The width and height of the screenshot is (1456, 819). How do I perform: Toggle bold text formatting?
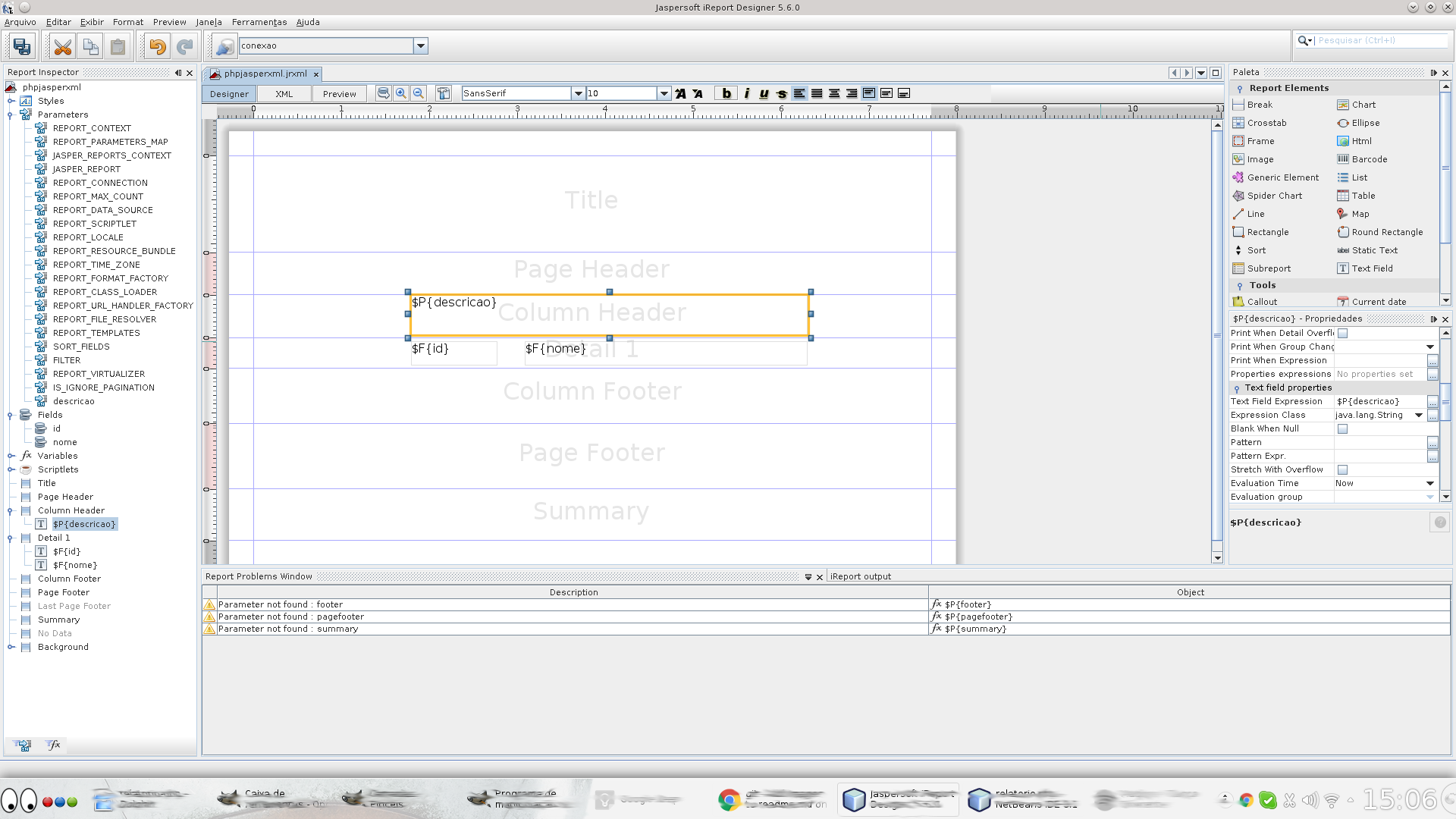726,93
